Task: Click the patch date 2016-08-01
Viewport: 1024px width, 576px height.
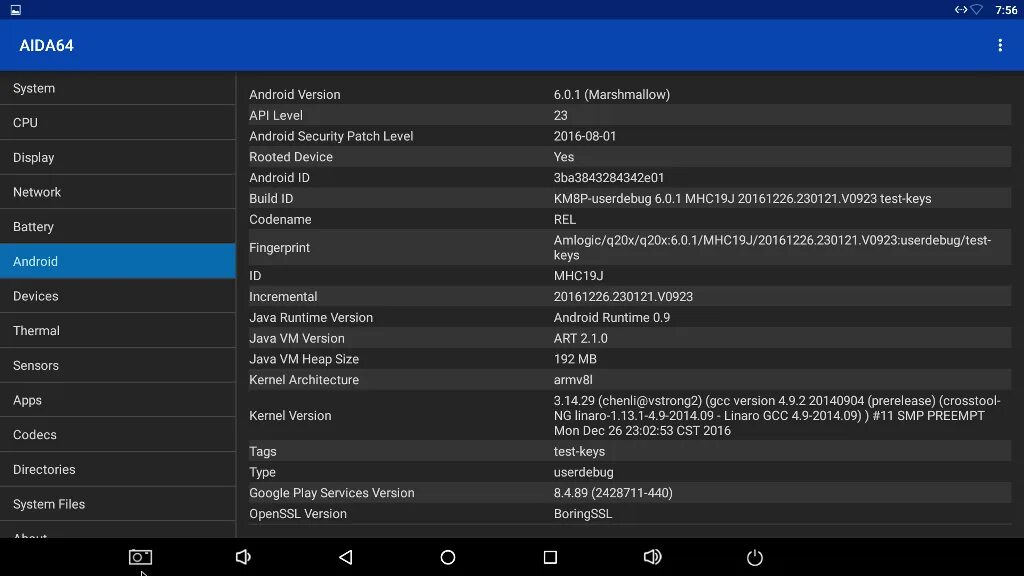Action: tap(585, 136)
